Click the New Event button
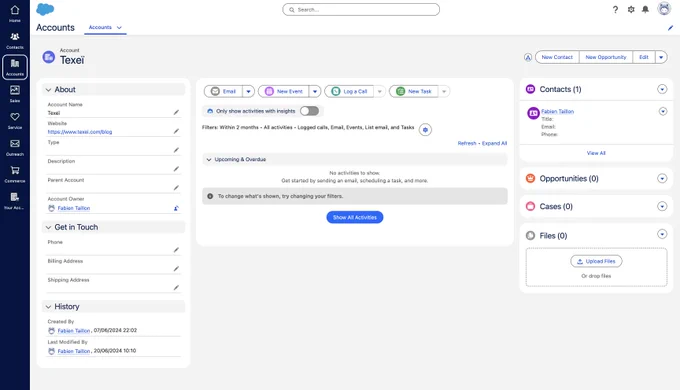This screenshot has width=680, height=390. click(x=284, y=92)
